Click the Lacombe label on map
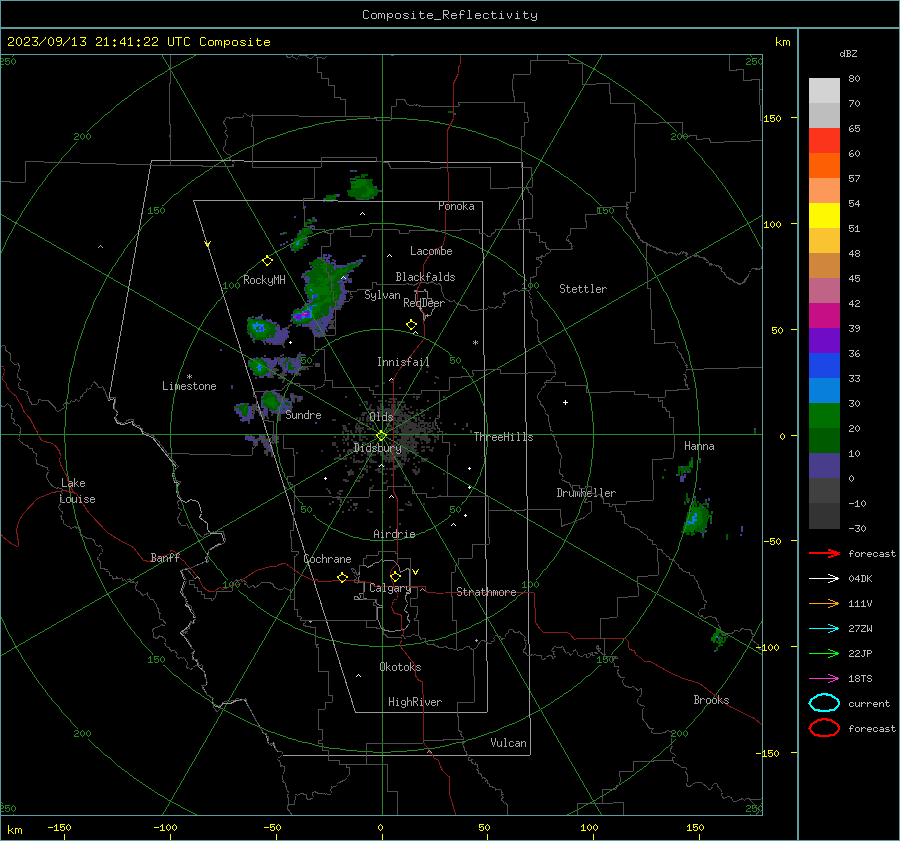Viewport: 900px width, 841px height. pyautogui.click(x=431, y=251)
